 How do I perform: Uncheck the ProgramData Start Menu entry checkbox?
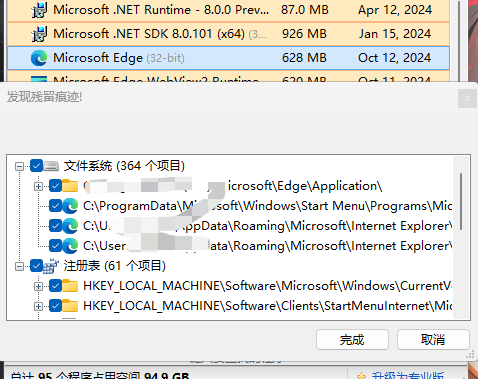55,206
